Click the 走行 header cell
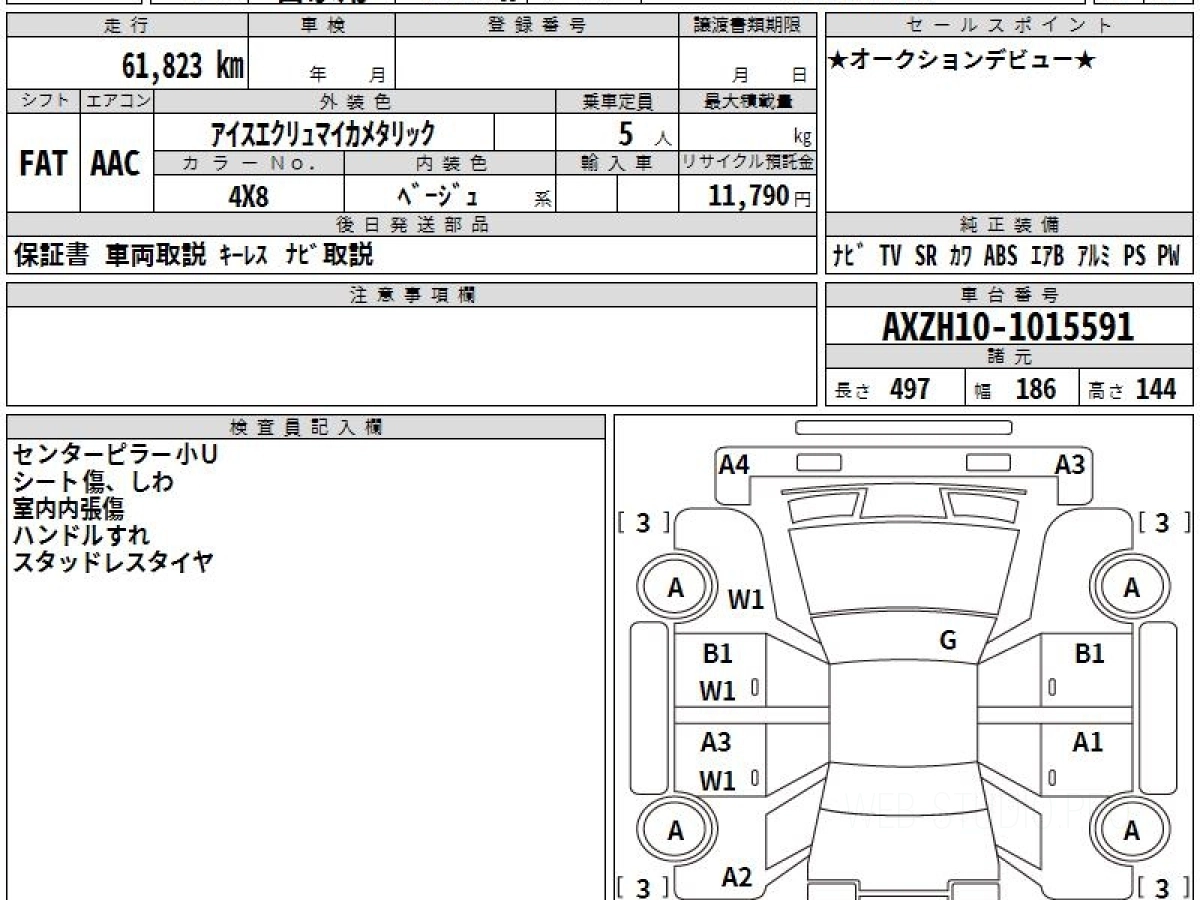 pyautogui.click(x=127, y=27)
